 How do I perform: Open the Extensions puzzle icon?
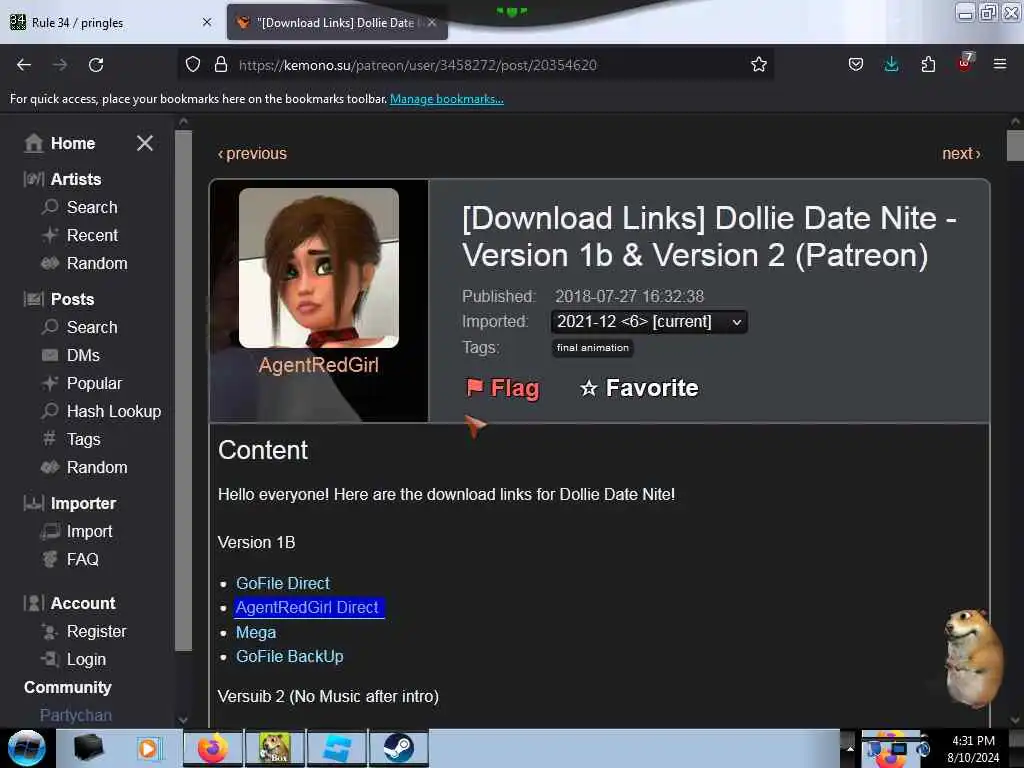[928, 65]
